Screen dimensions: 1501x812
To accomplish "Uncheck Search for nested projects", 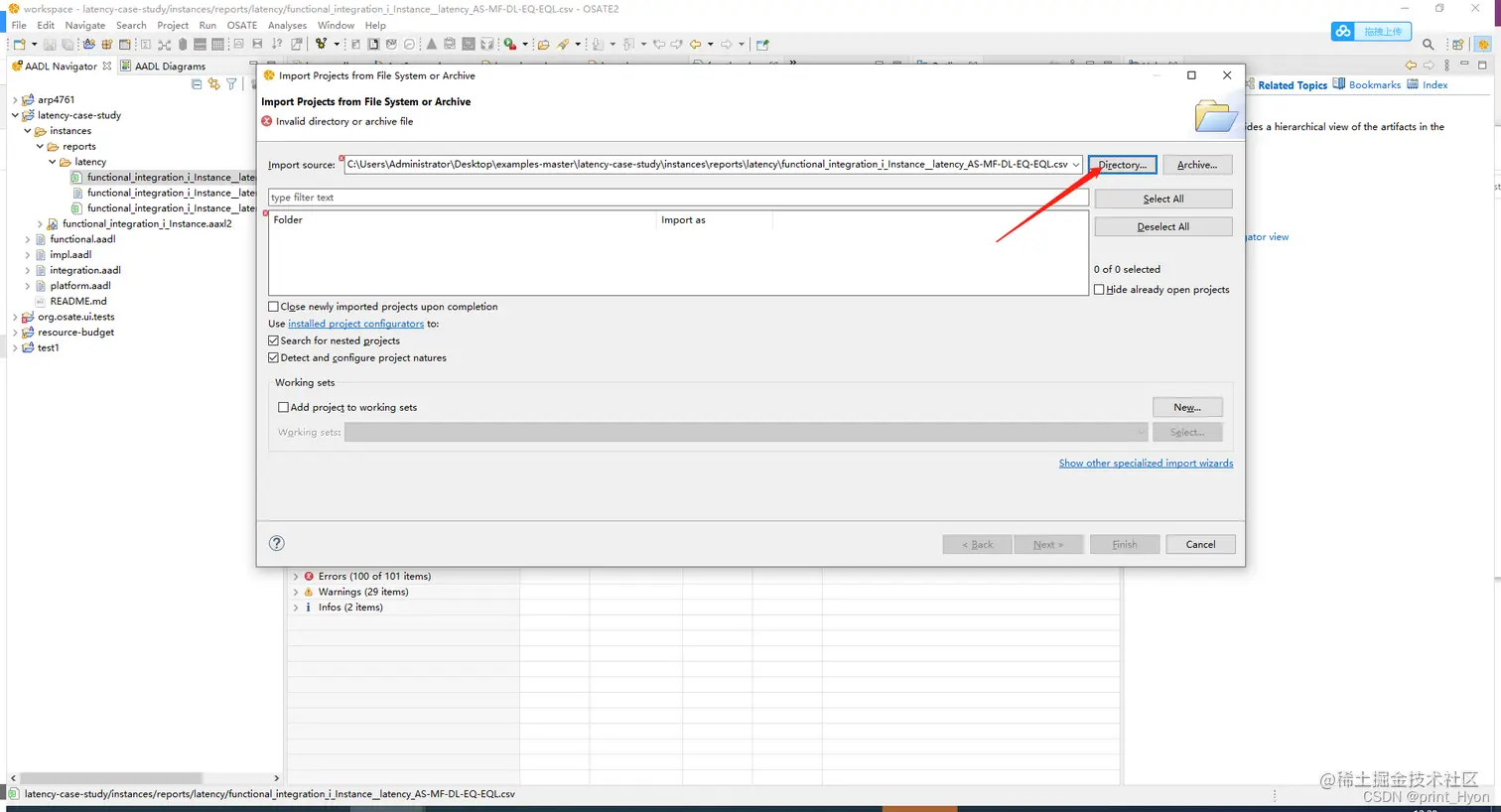I will [274, 340].
